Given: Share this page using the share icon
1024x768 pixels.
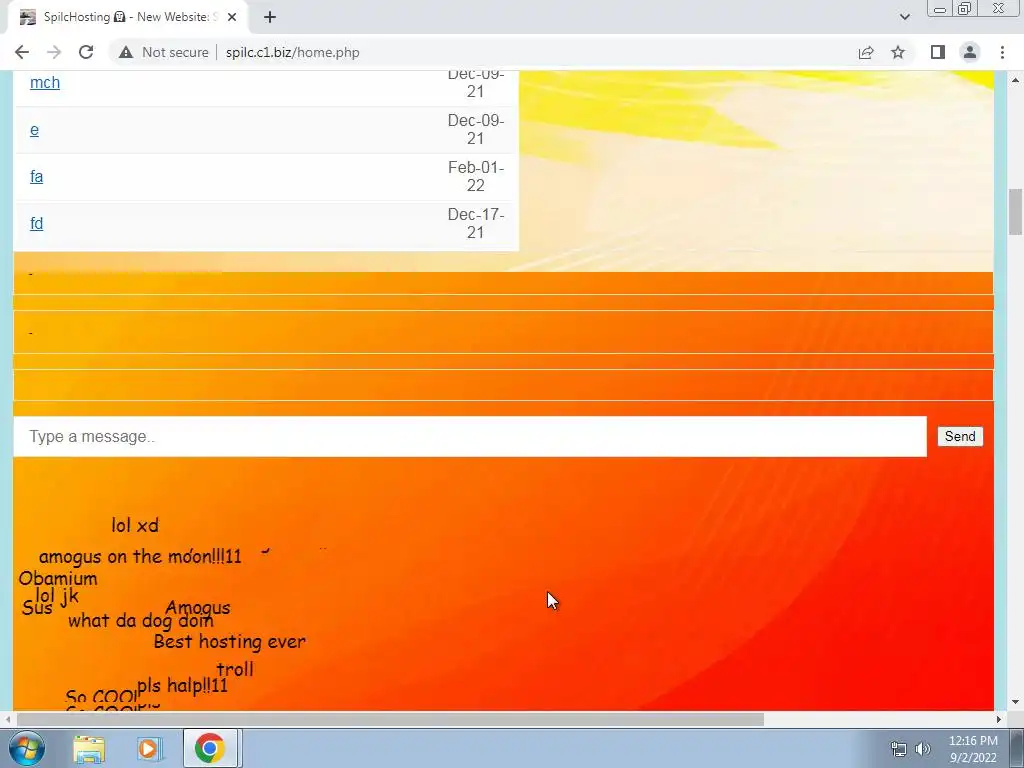Looking at the screenshot, I should point(866,52).
